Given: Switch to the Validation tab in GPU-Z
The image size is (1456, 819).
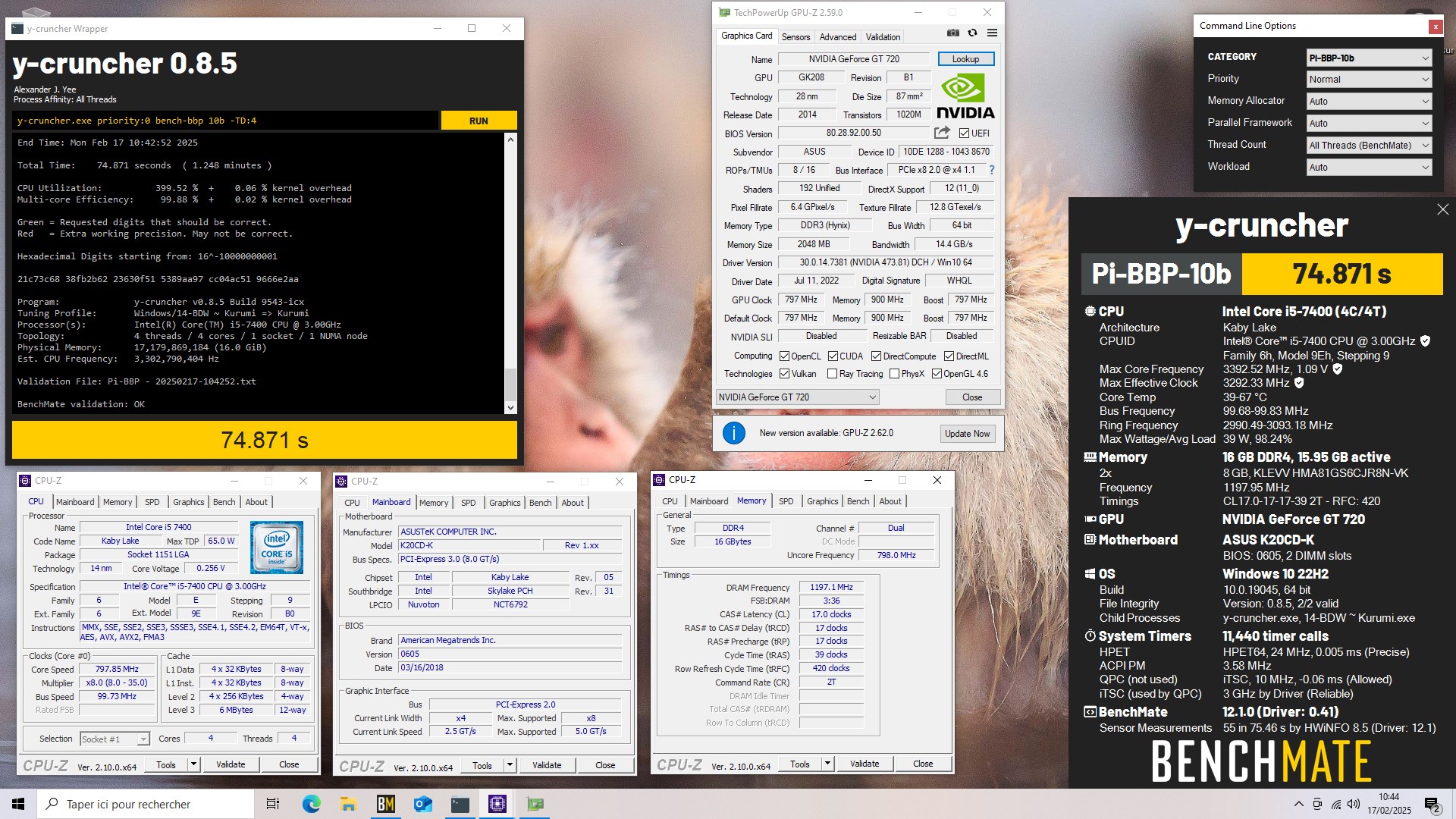Looking at the screenshot, I should (x=883, y=36).
